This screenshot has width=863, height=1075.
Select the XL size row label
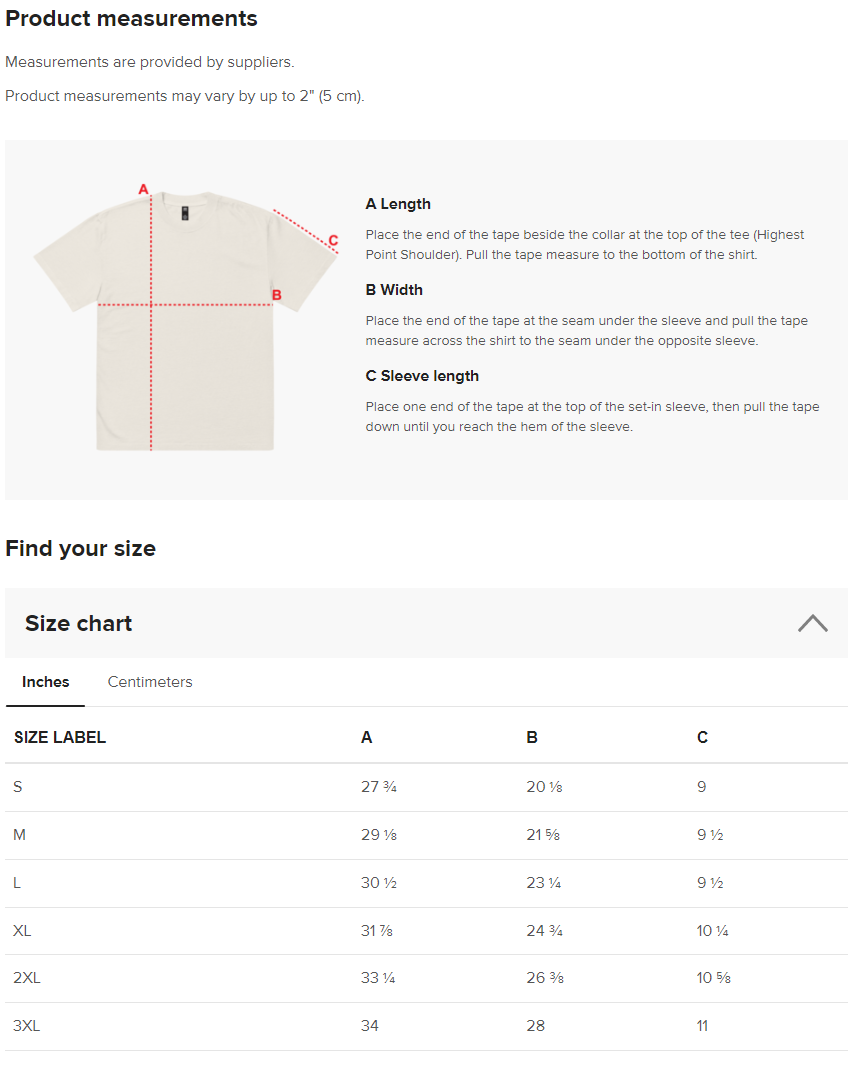point(22,931)
